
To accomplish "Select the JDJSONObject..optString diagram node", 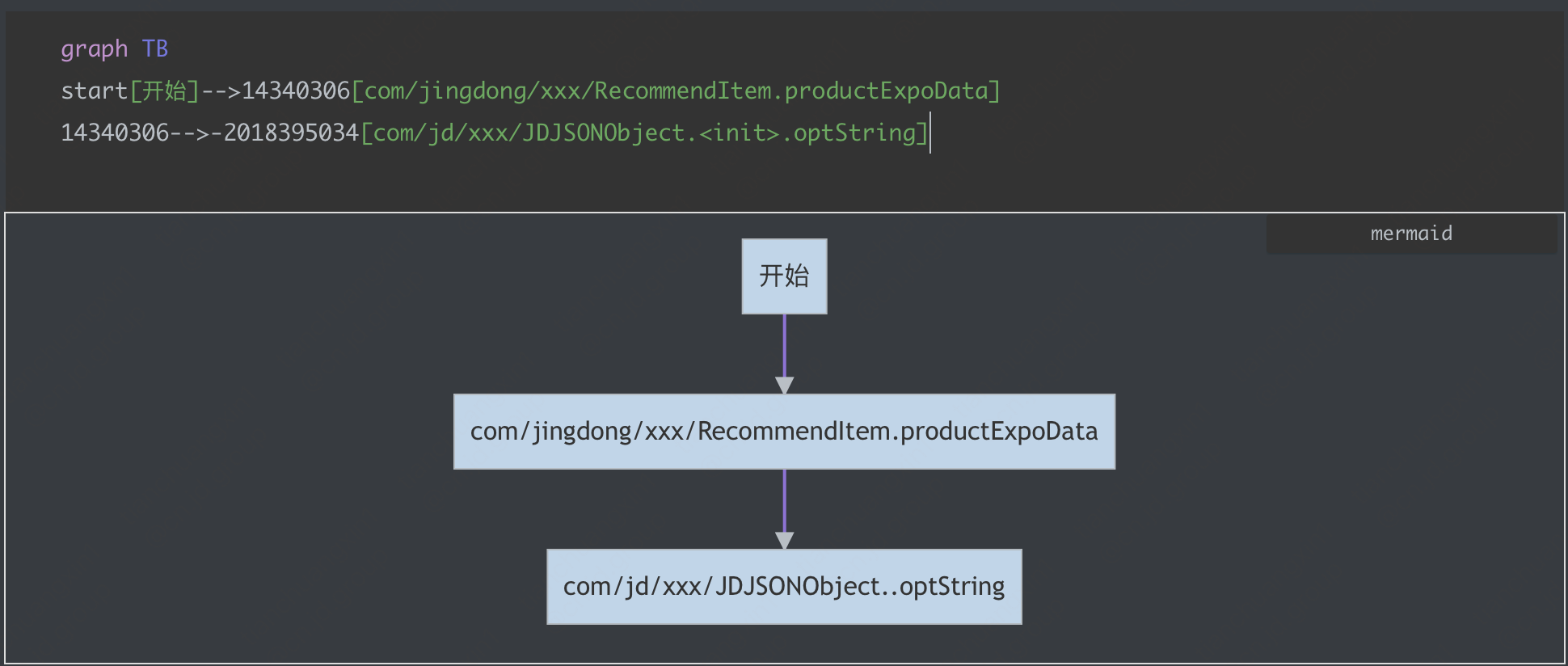I will (784, 586).
